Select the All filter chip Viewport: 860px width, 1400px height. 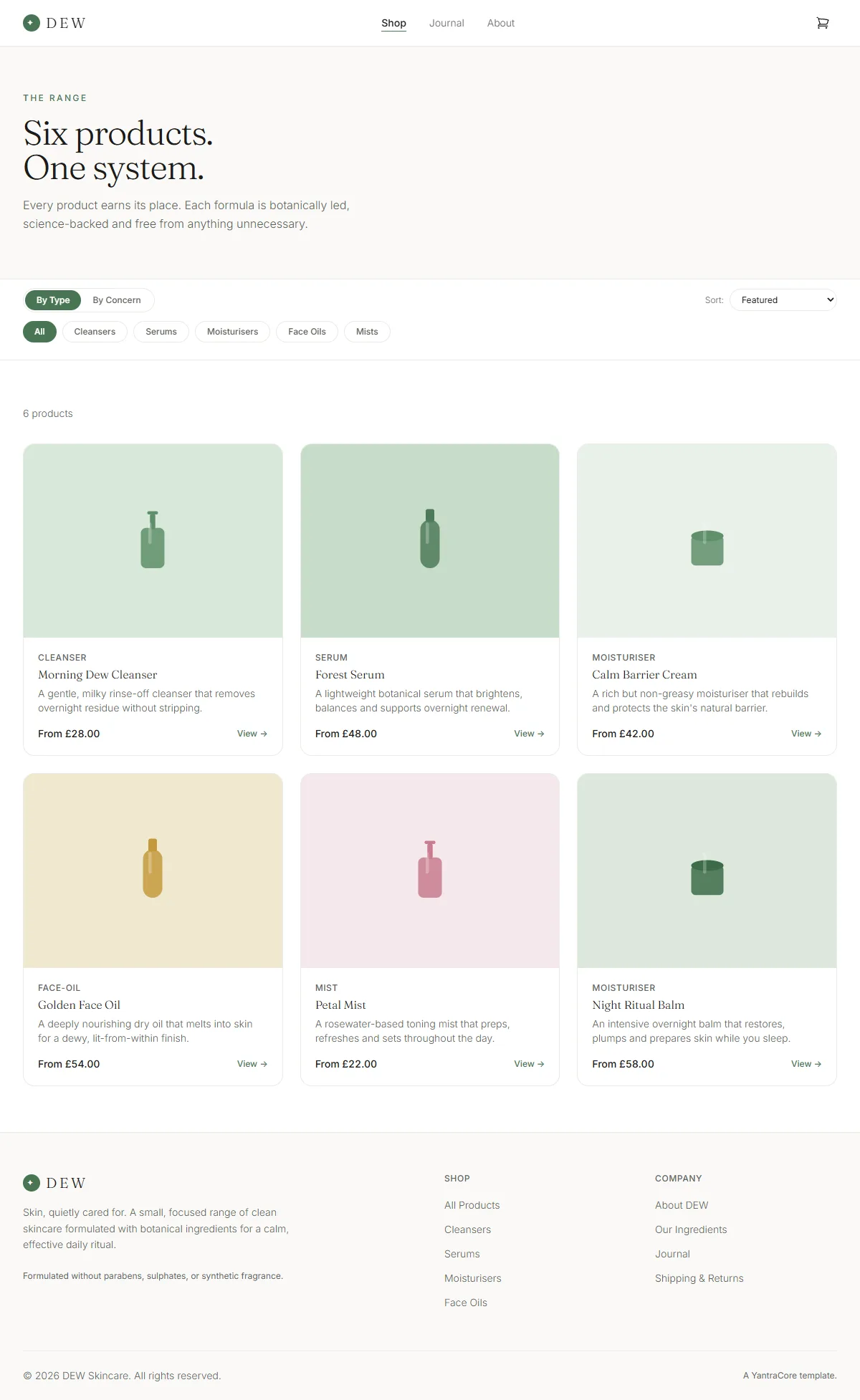[x=39, y=332]
